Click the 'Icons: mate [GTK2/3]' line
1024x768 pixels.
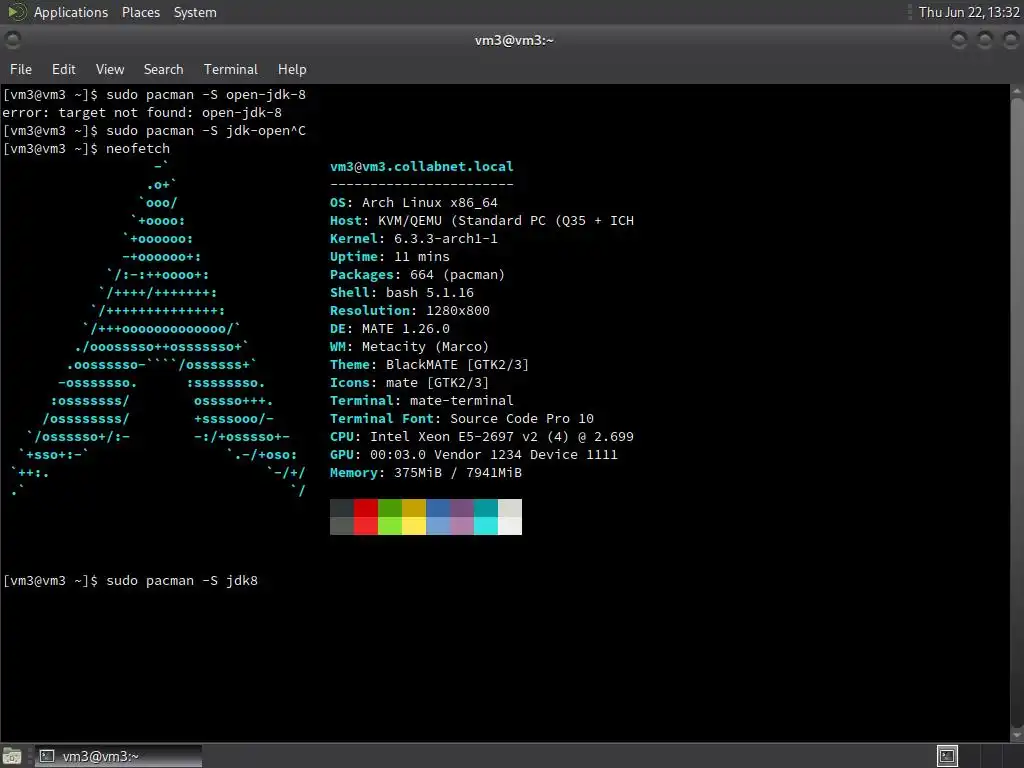409,383
